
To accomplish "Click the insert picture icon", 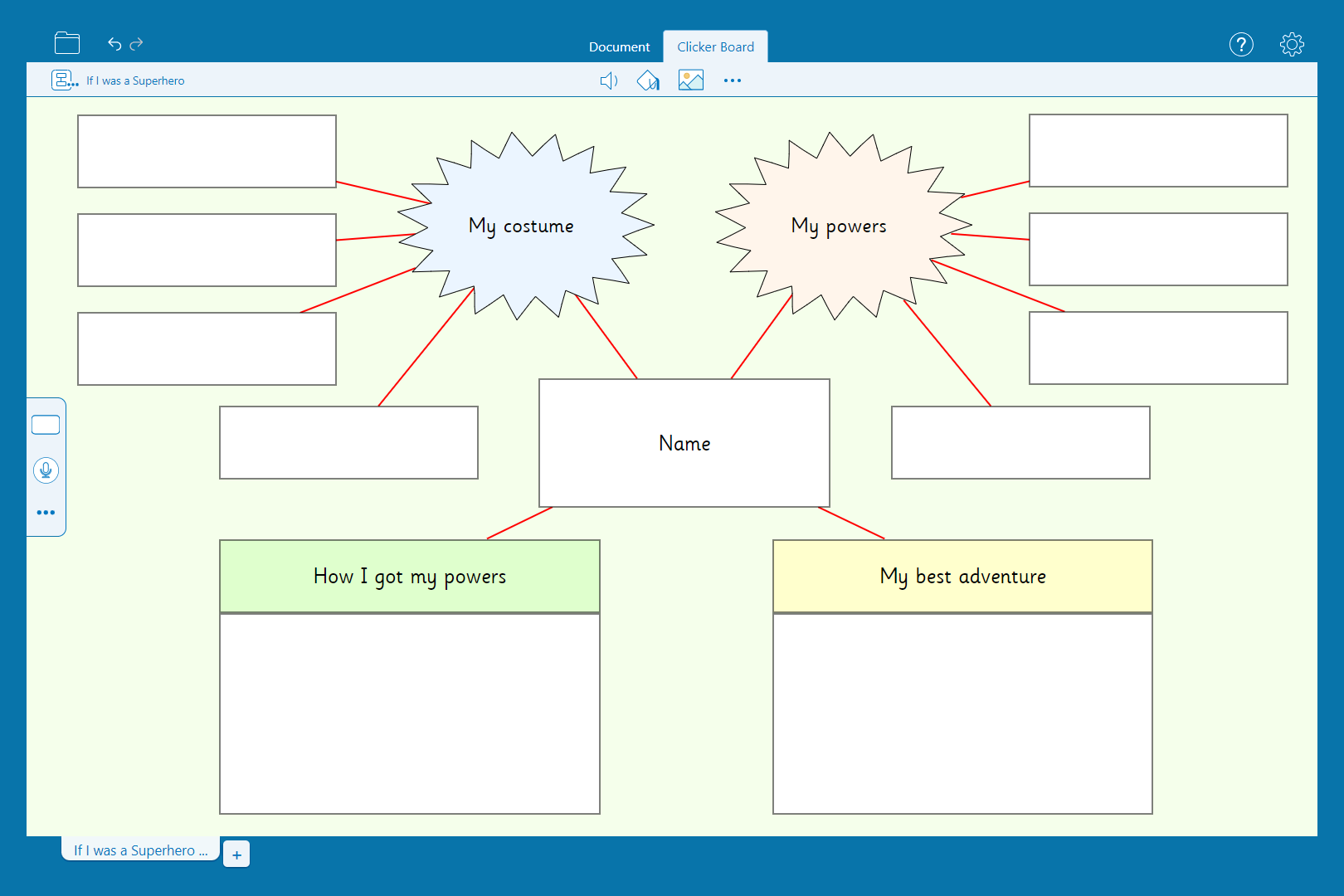I will point(690,80).
